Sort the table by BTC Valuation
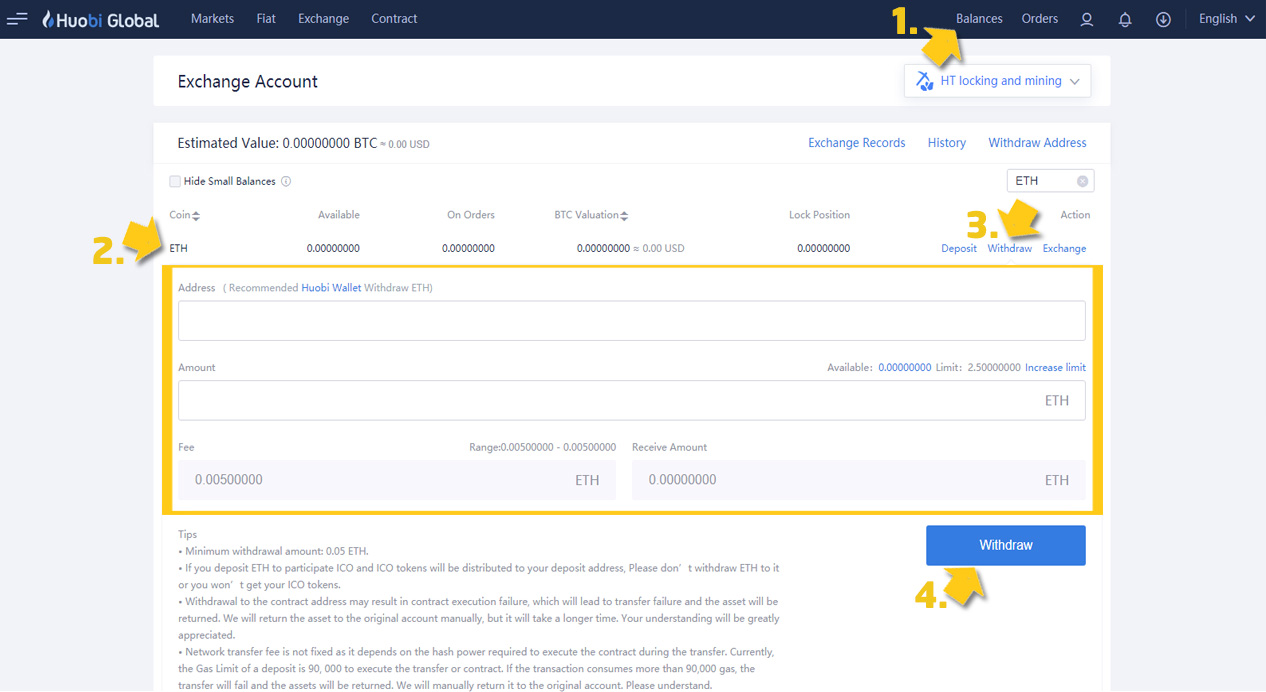1266x692 pixels. (627, 214)
